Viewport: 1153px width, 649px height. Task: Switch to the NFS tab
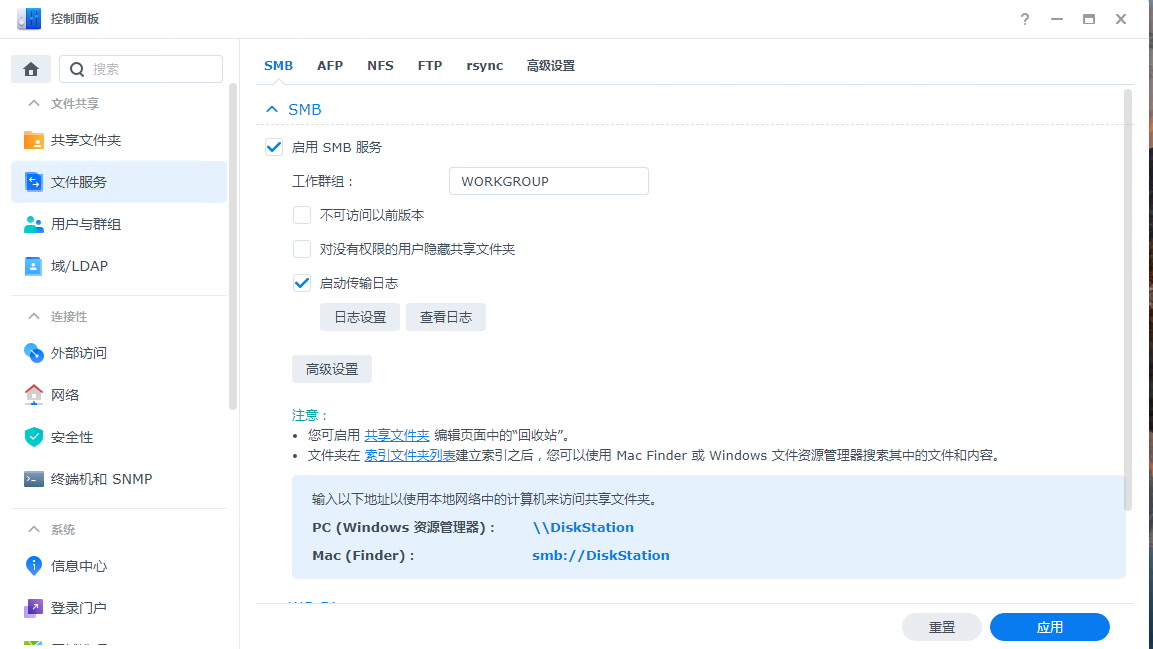380,65
